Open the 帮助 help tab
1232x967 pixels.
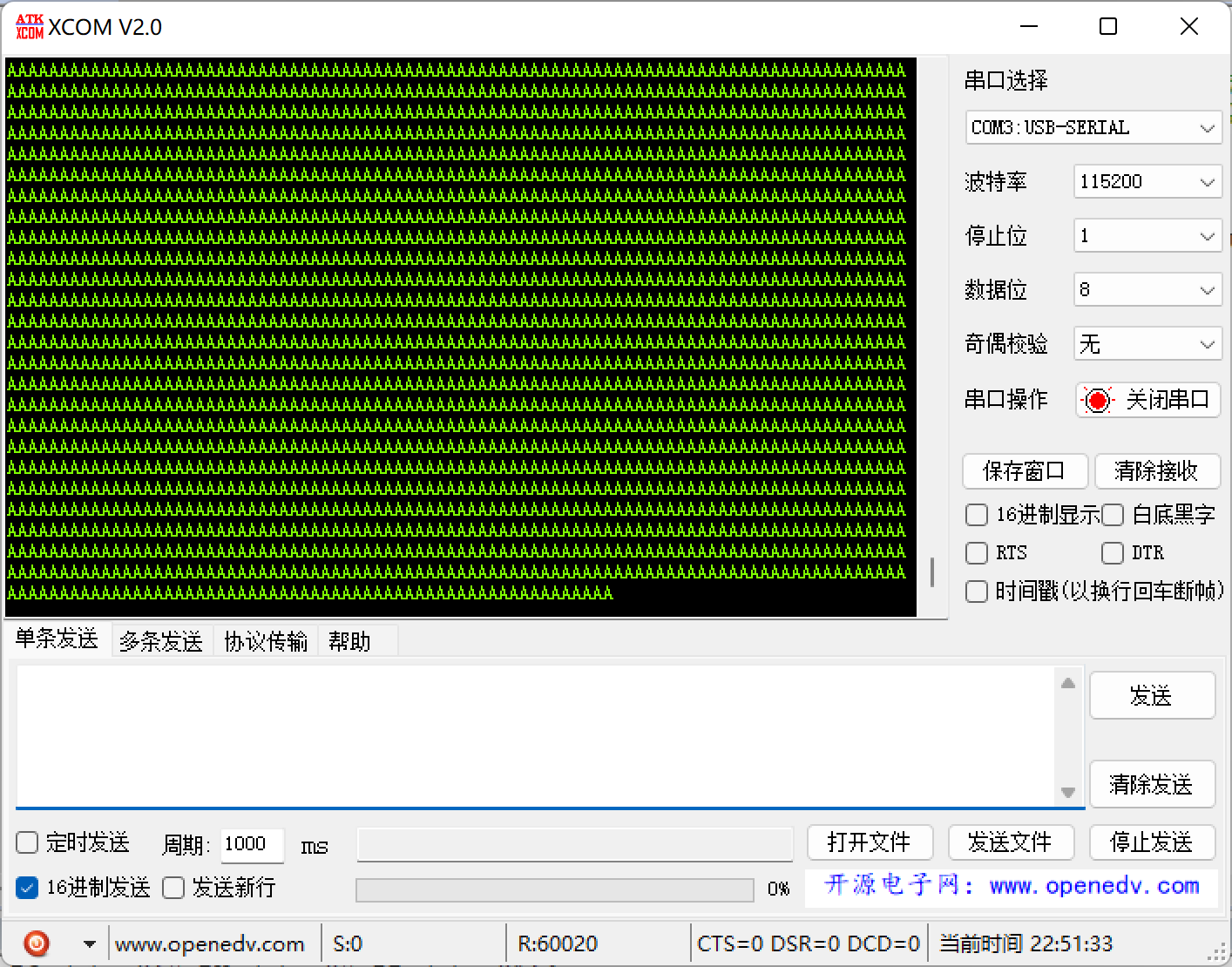click(x=349, y=640)
